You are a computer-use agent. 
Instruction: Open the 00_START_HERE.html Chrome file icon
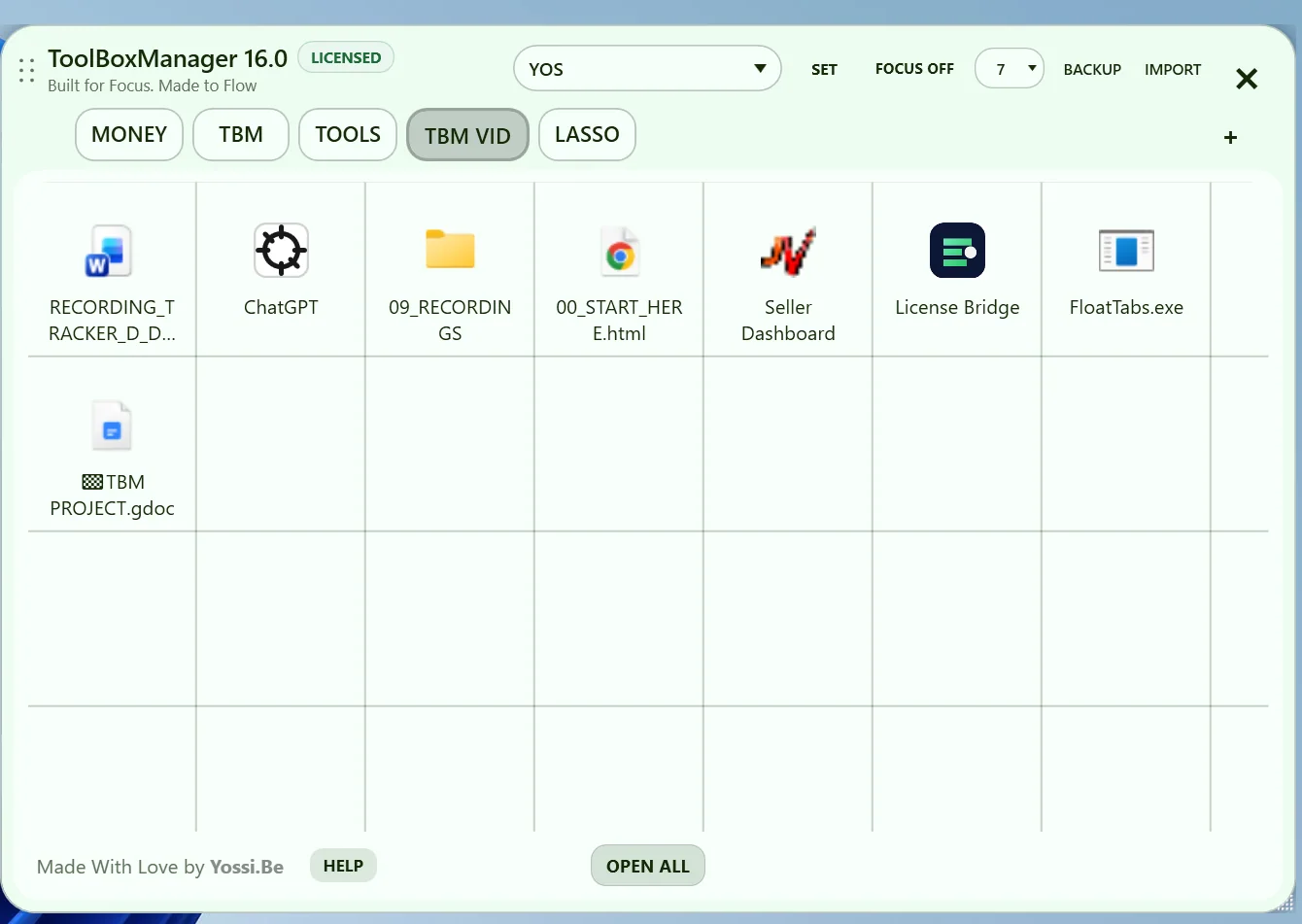point(619,251)
